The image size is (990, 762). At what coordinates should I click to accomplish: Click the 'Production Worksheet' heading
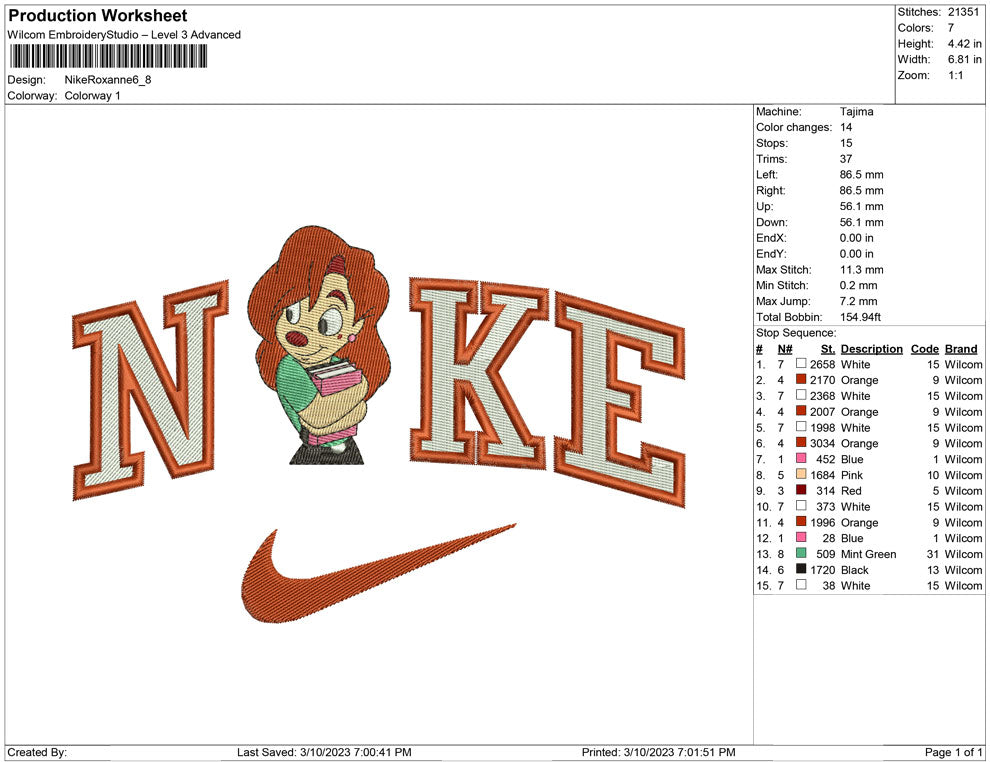coord(98,16)
